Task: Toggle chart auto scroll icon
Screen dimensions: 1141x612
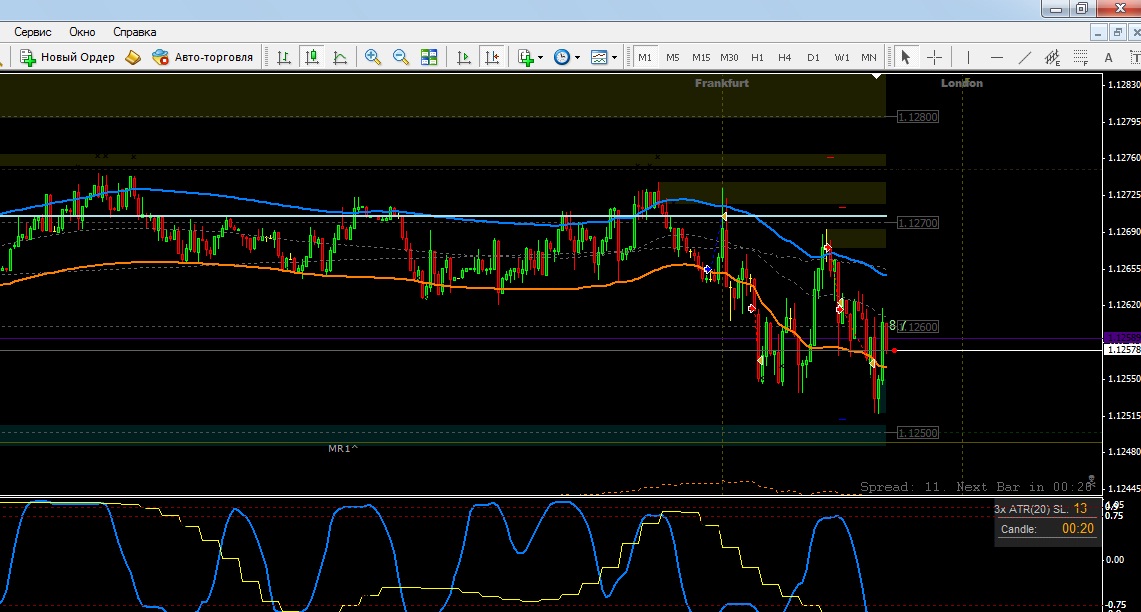Action: (x=463, y=57)
